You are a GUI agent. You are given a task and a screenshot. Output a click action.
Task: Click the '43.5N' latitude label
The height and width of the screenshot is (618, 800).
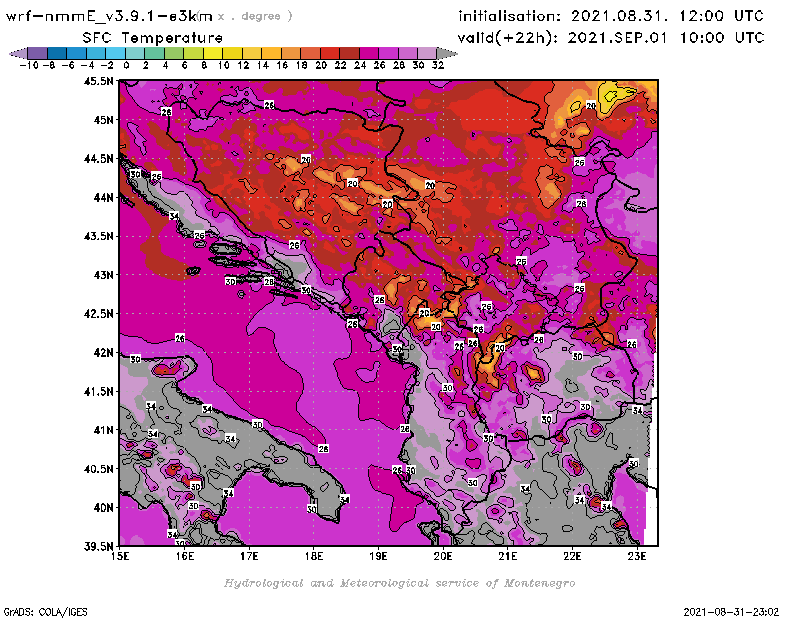click(x=99, y=236)
